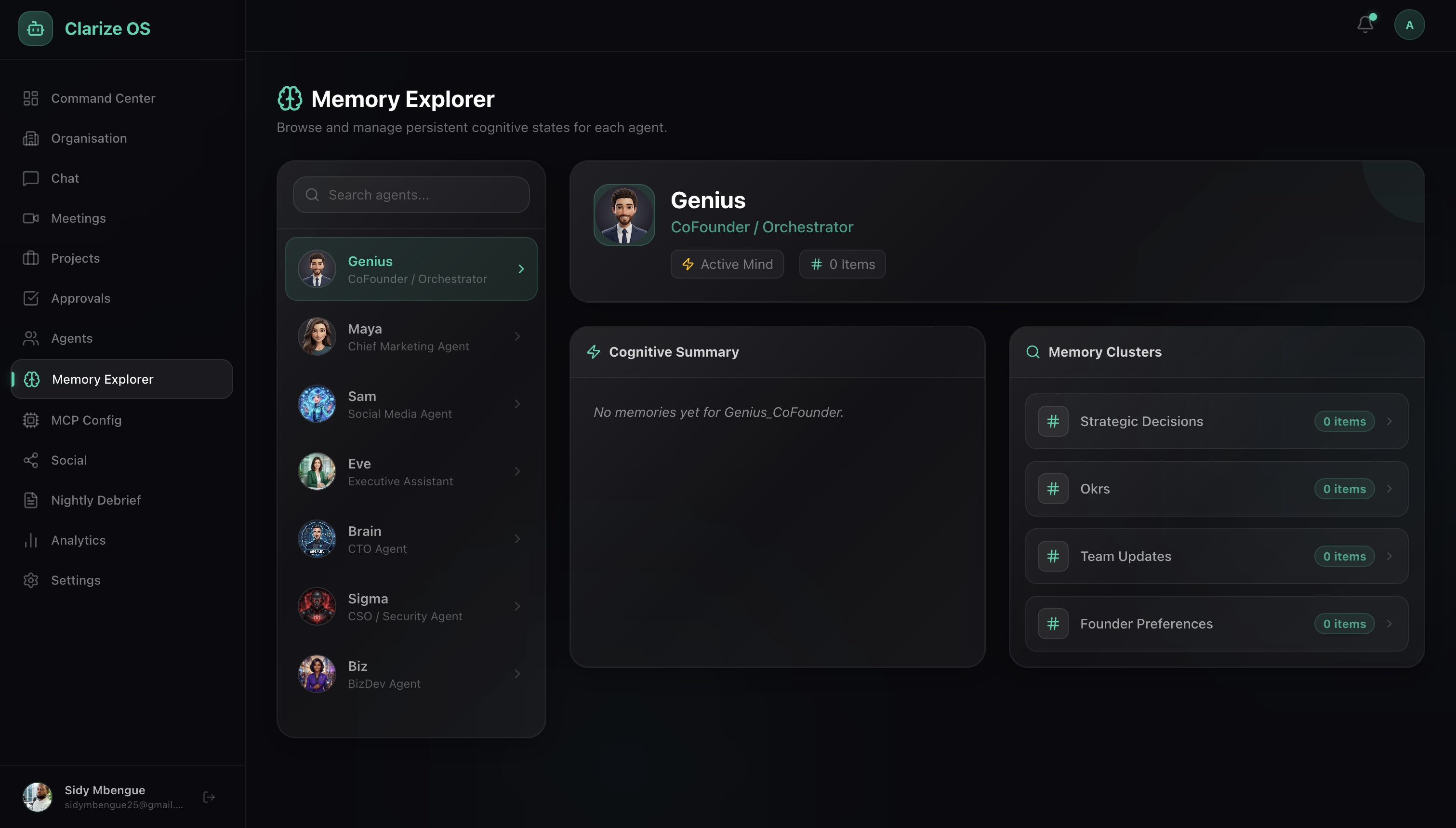Click the Sigma agent avatar thumbnail
Viewport: 1456px width, 828px height.
click(317, 606)
